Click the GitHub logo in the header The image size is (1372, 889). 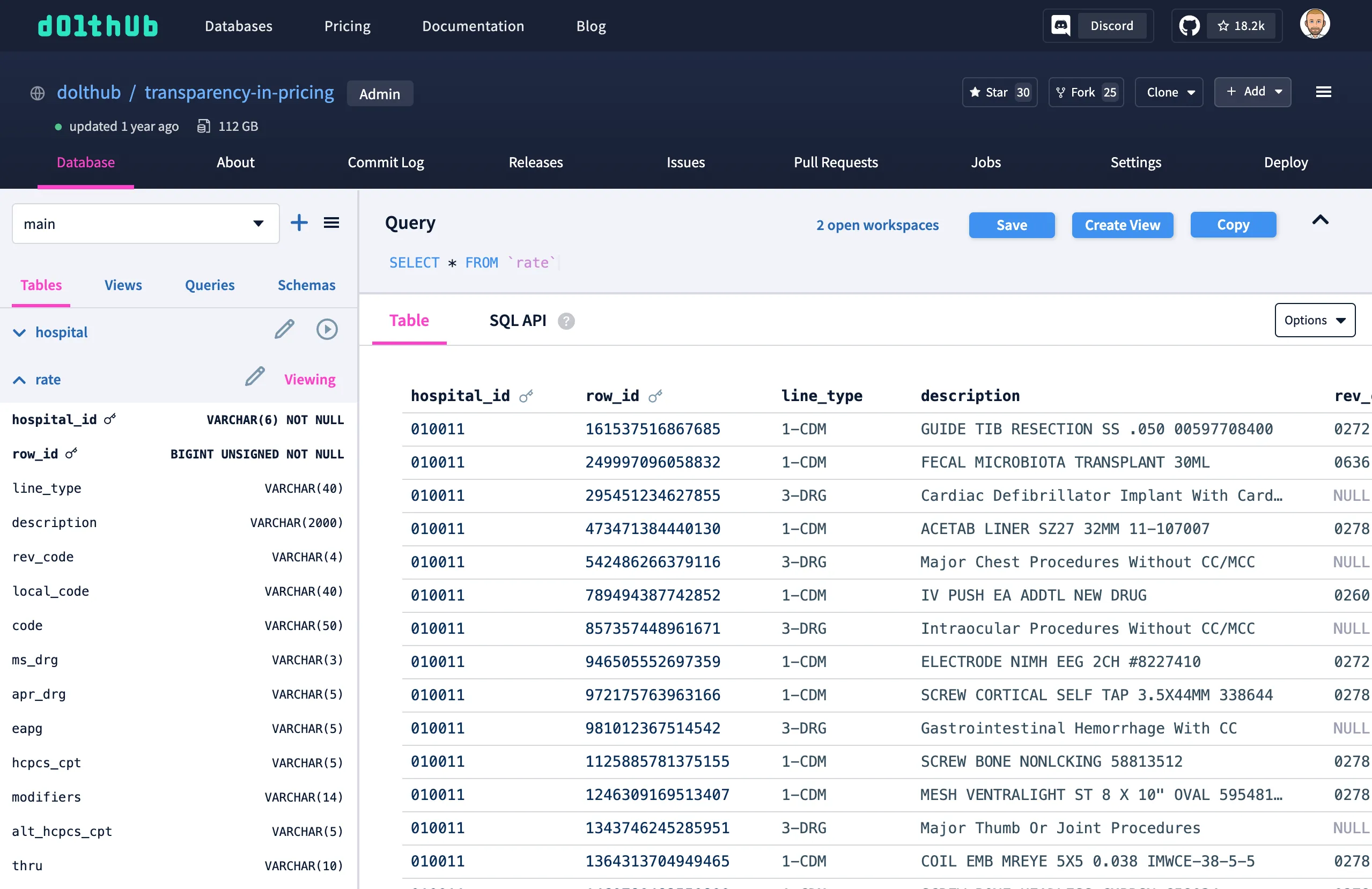click(1189, 25)
